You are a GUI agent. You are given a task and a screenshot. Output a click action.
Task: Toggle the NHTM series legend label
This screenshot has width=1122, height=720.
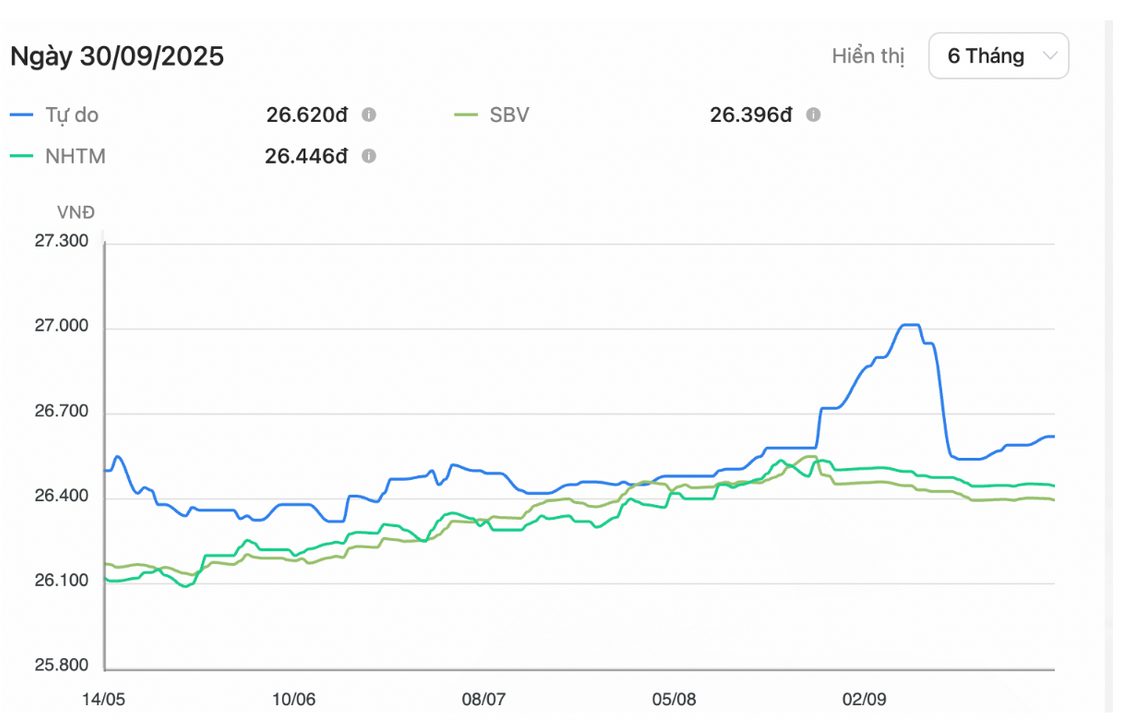[x=75, y=156]
